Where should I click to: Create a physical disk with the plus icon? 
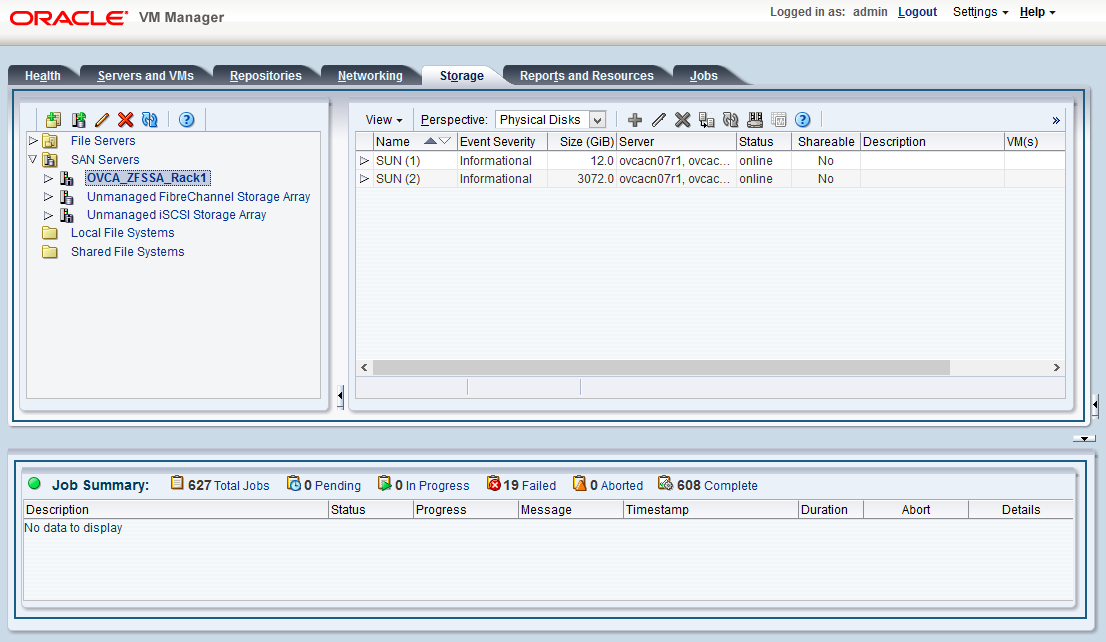pos(635,119)
